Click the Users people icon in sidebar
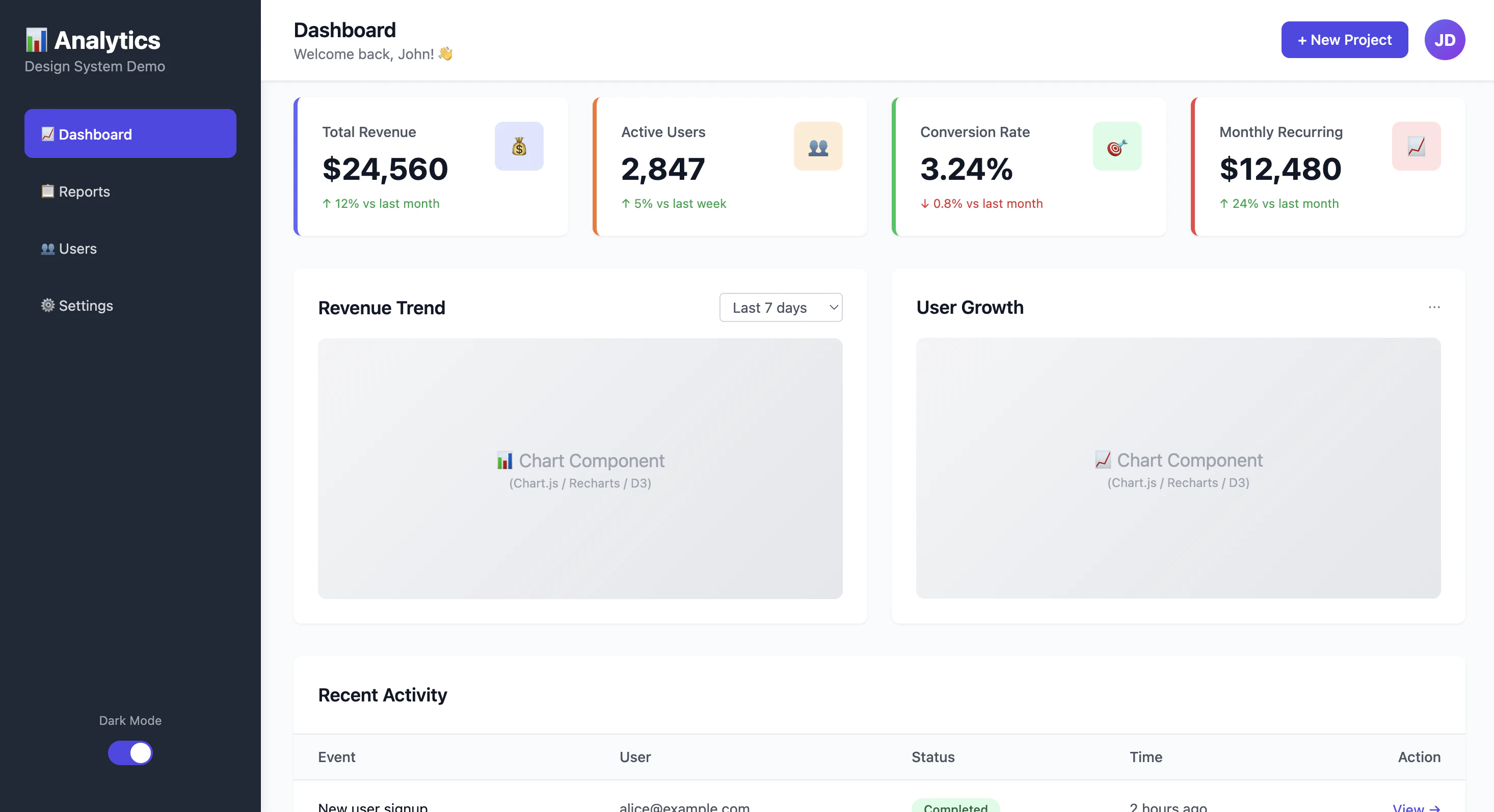Viewport: 1494px width, 812px height. click(47, 249)
